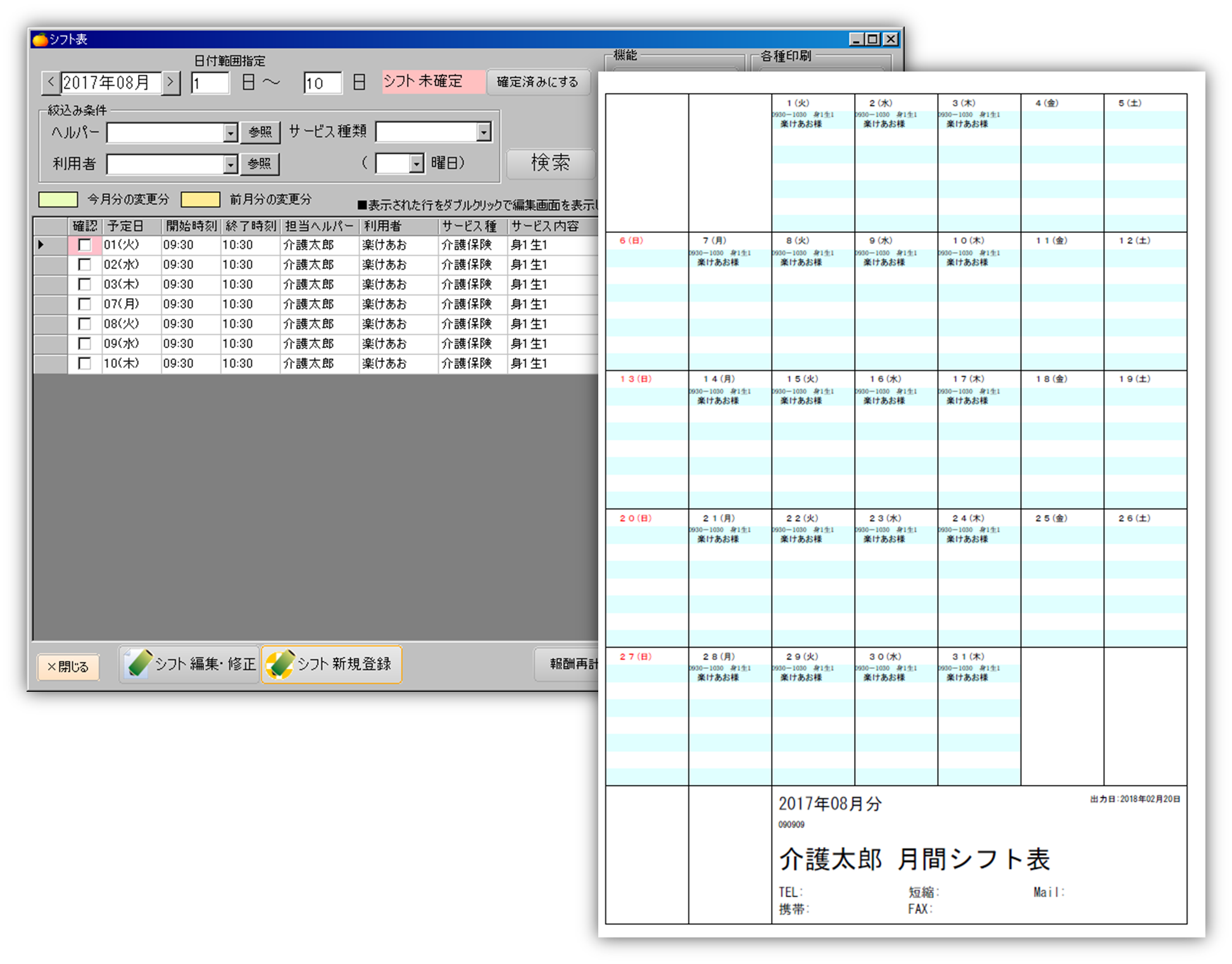Image resolution: width=1232 pixels, height=964 pixels.
Task: Go to the next month with the right arrow
Action: pos(170,83)
